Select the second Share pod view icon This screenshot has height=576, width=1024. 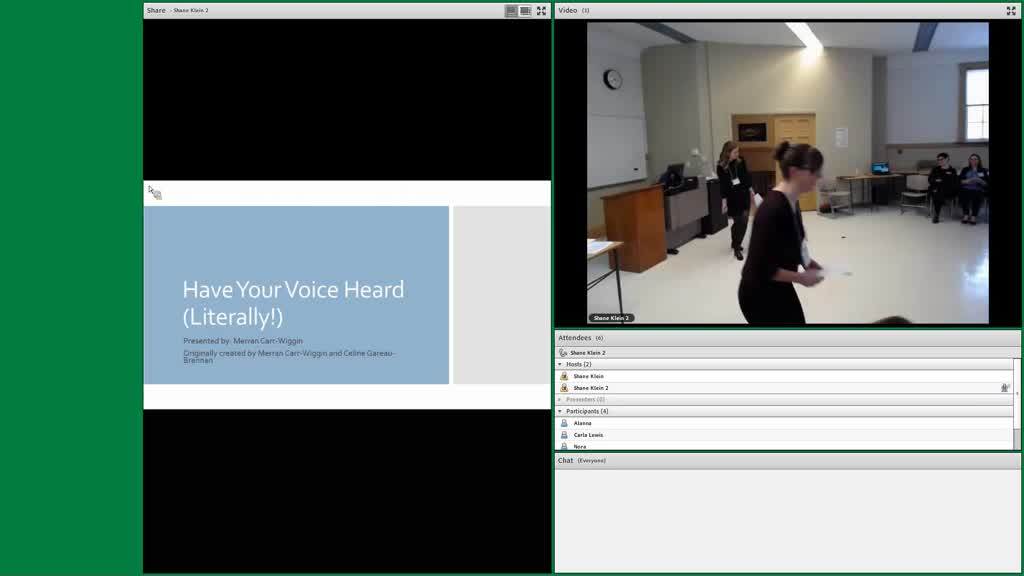tap(525, 10)
